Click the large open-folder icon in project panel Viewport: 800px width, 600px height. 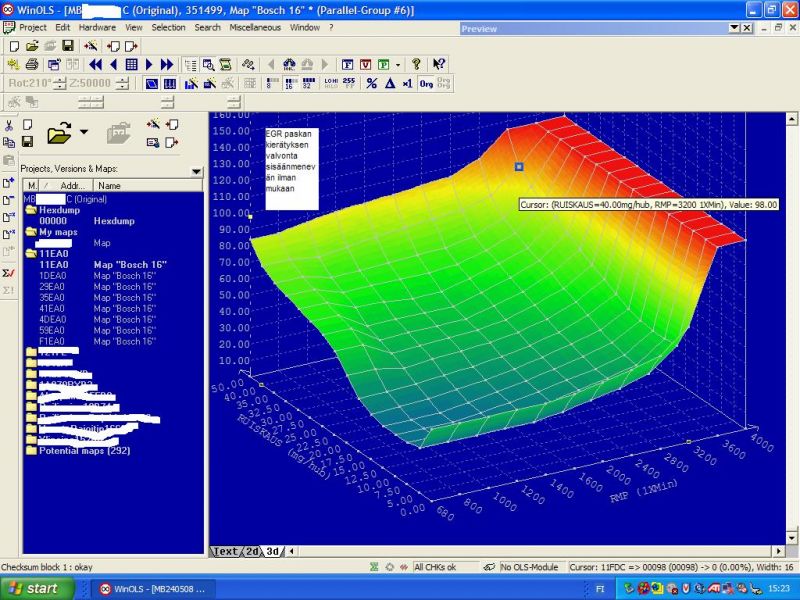[59, 133]
